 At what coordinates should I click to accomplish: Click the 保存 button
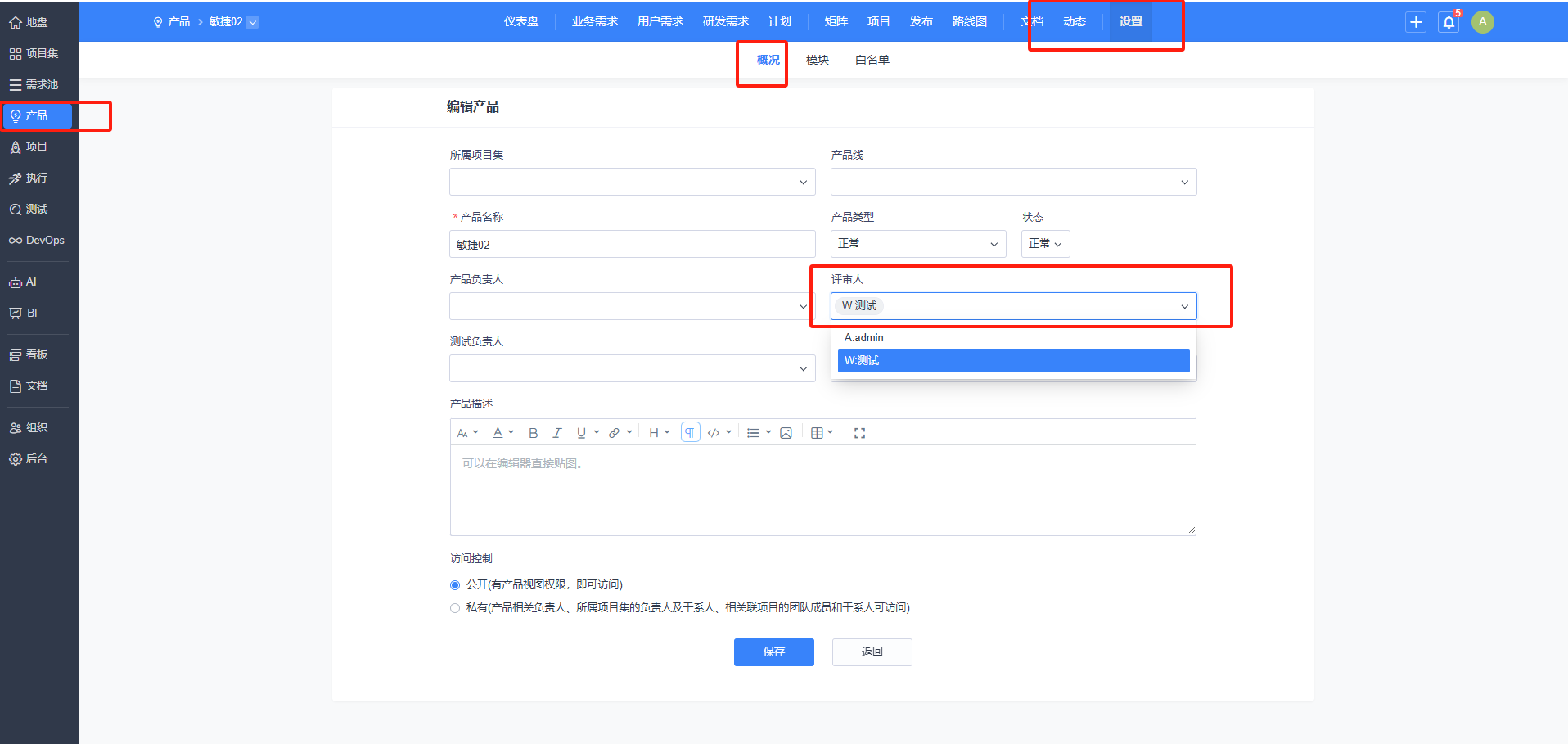pyautogui.click(x=773, y=652)
